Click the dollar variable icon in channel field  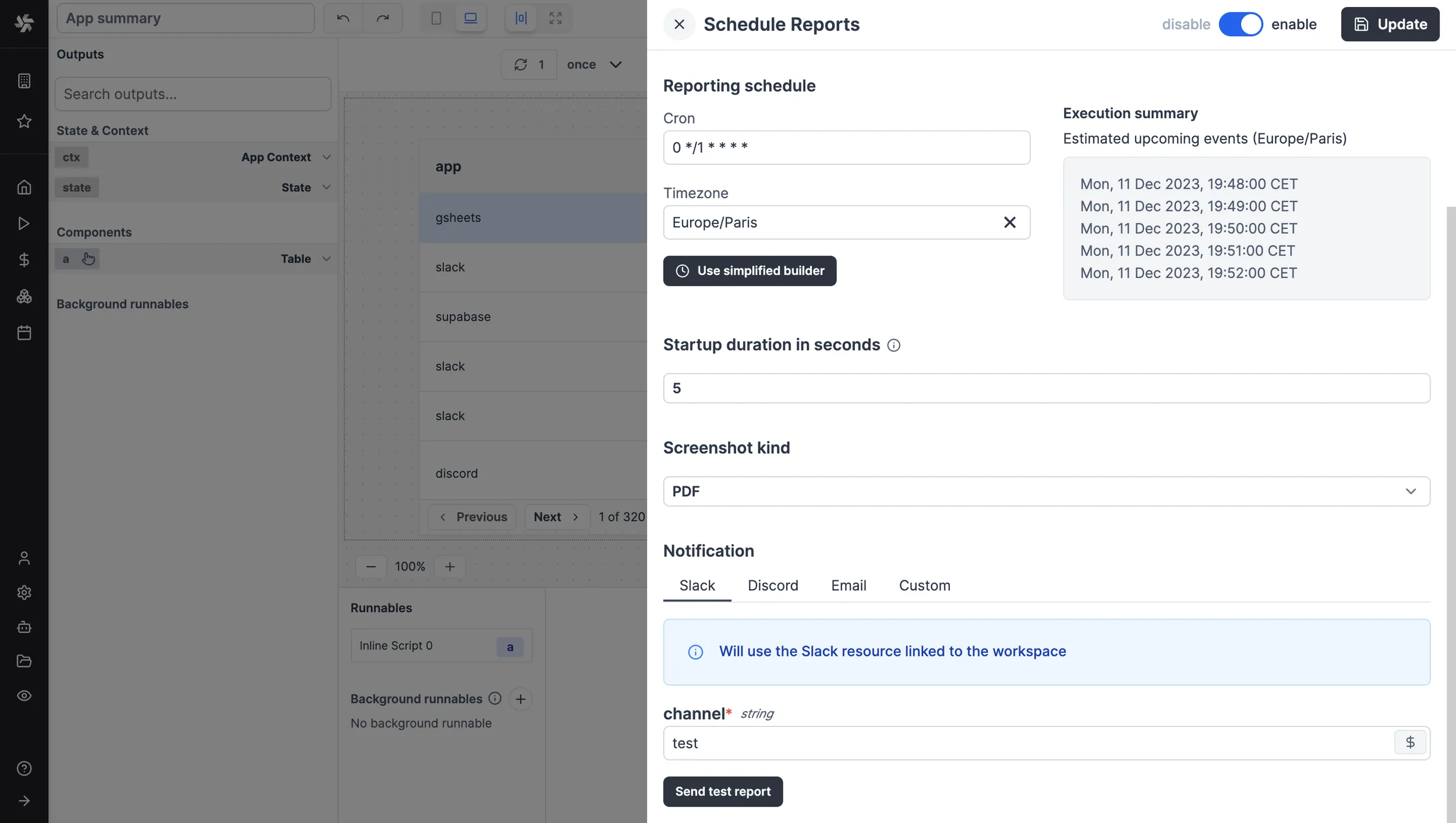click(x=1410, y=743)
